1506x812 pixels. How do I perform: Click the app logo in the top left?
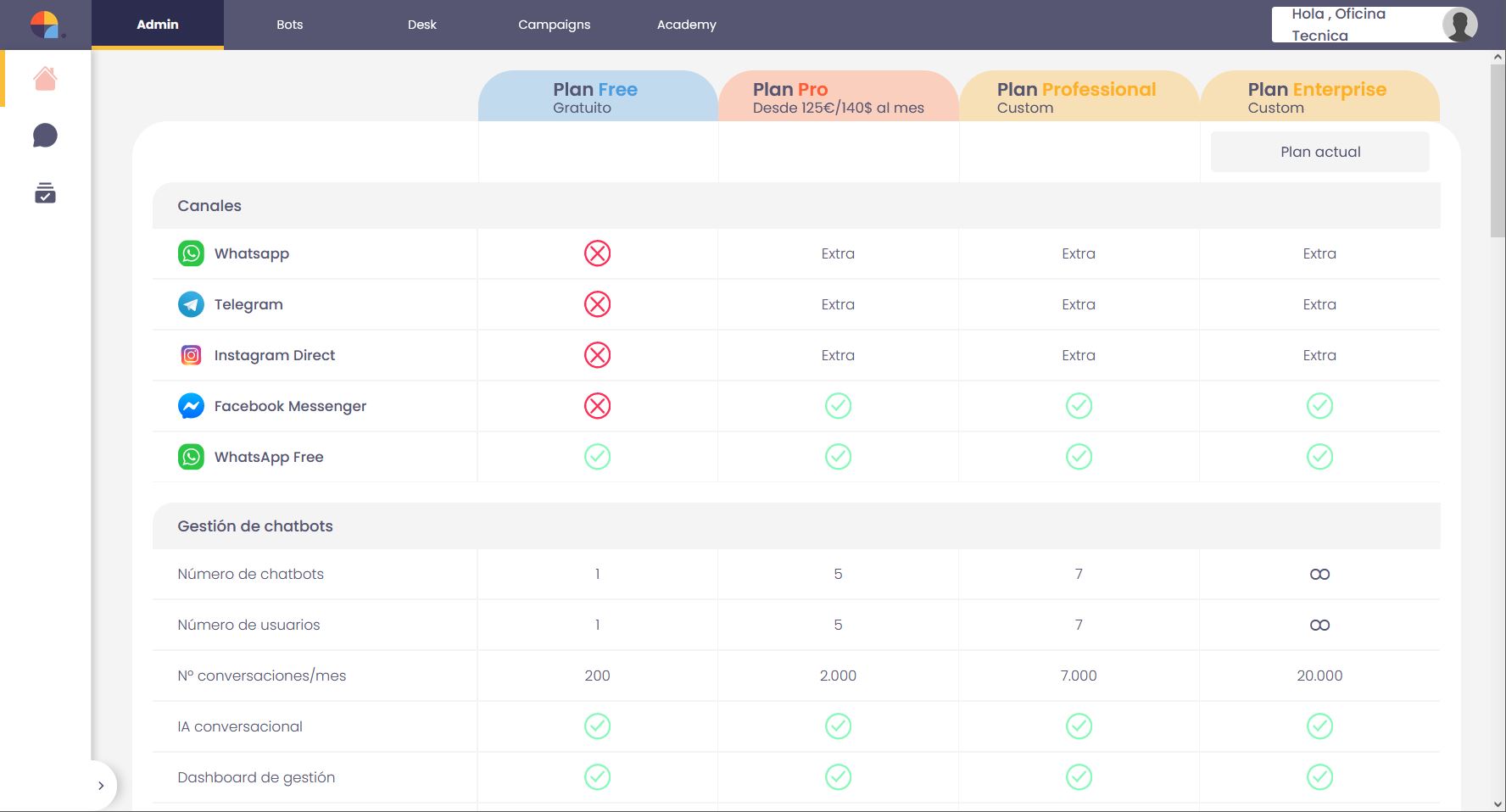click(45, 25)
